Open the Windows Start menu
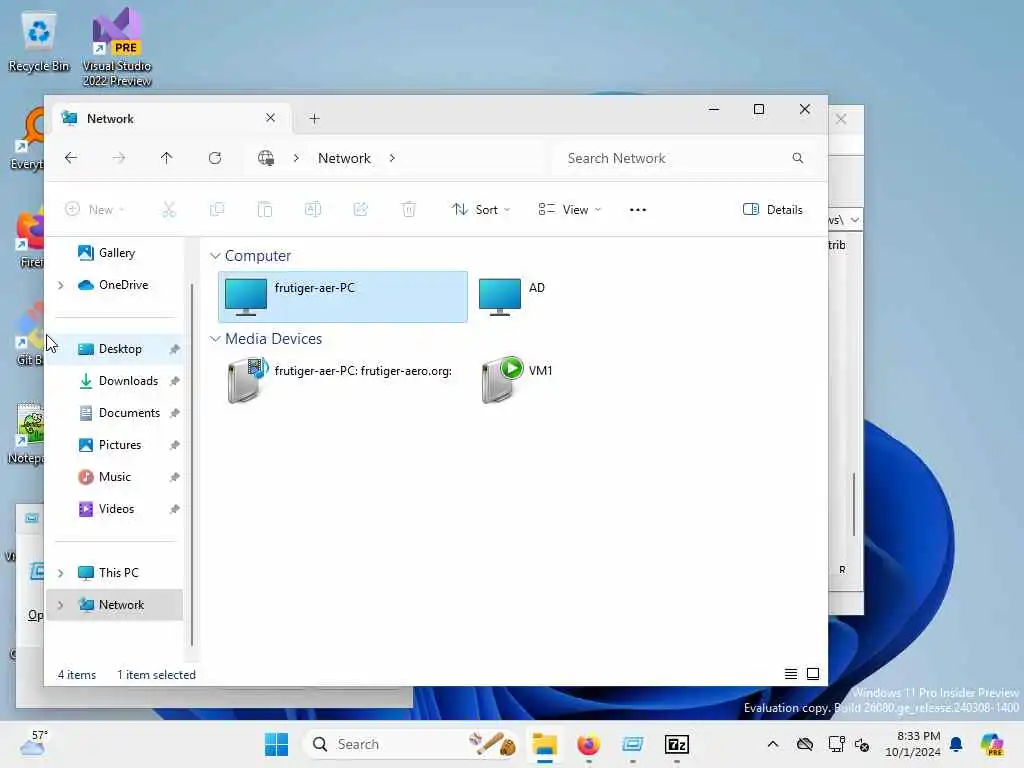Viewport: 1024px width, 768px height. (x=276, y=744)
